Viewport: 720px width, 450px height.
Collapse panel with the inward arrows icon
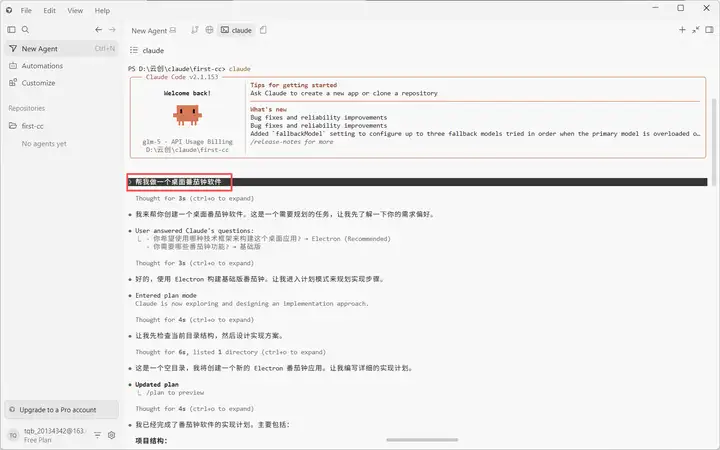696,30
